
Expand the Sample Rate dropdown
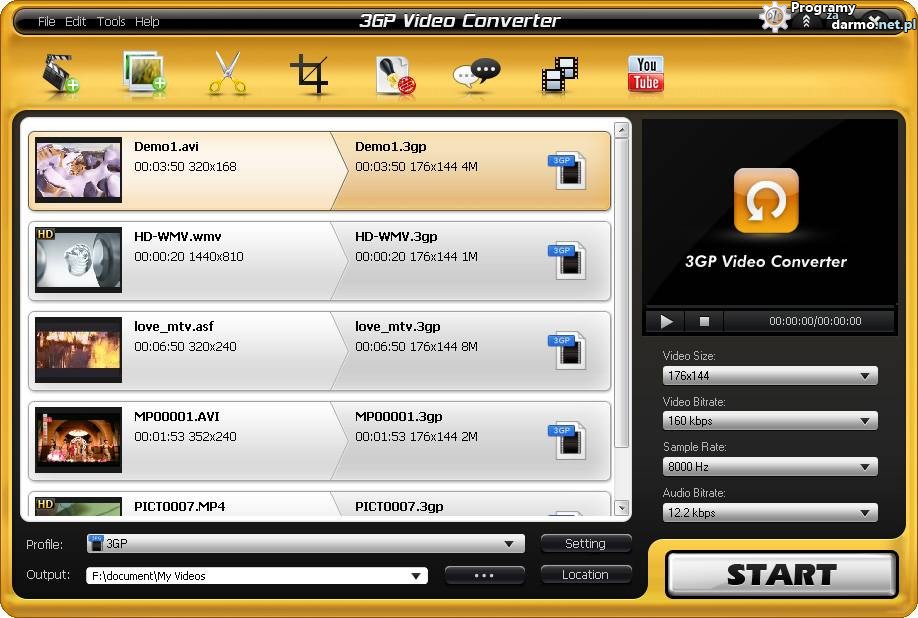point(770,467)
